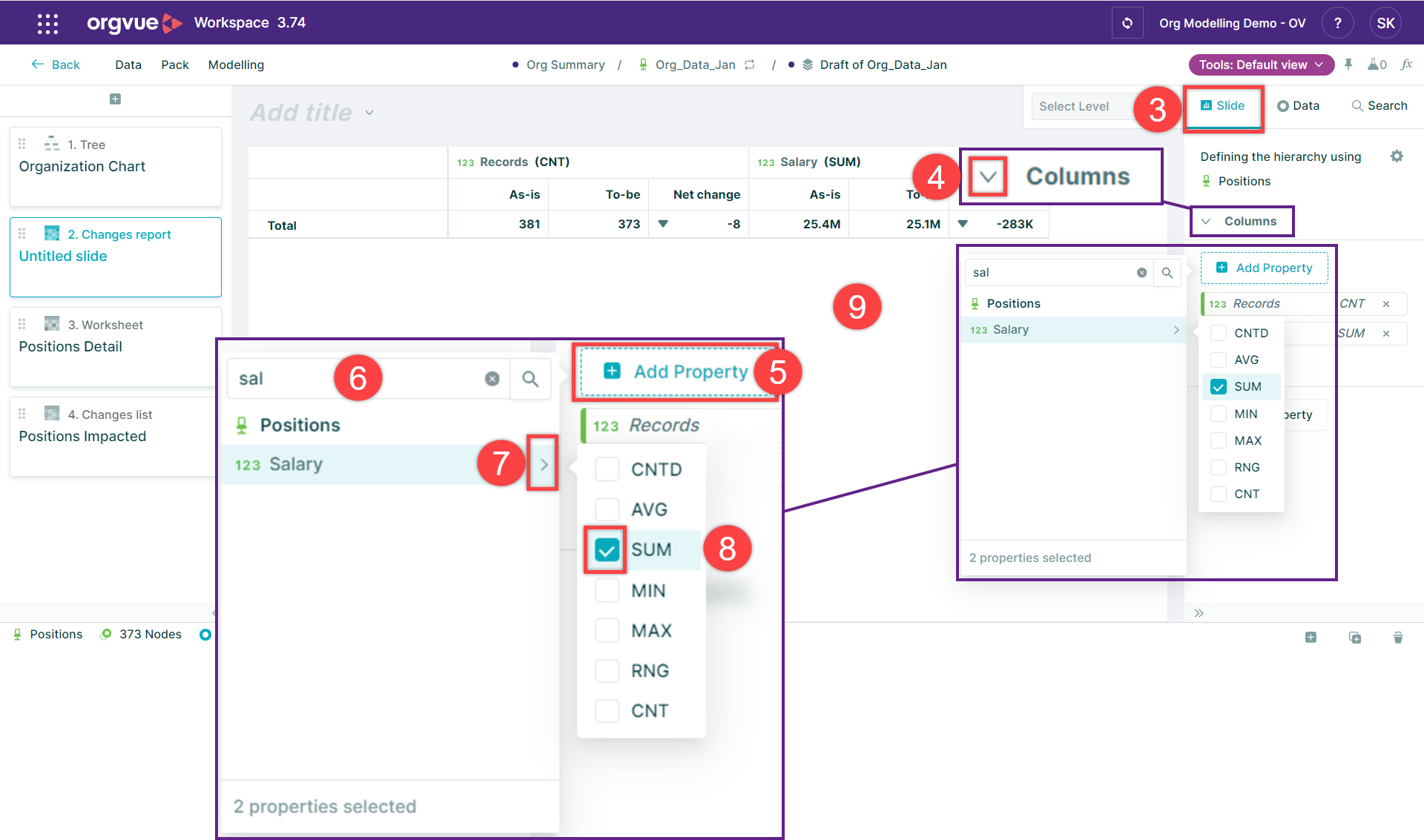Click the sync icon next to Org_Data_Jan
Image resolution: width=1424 pixels, height=840 pixels.
750,65
